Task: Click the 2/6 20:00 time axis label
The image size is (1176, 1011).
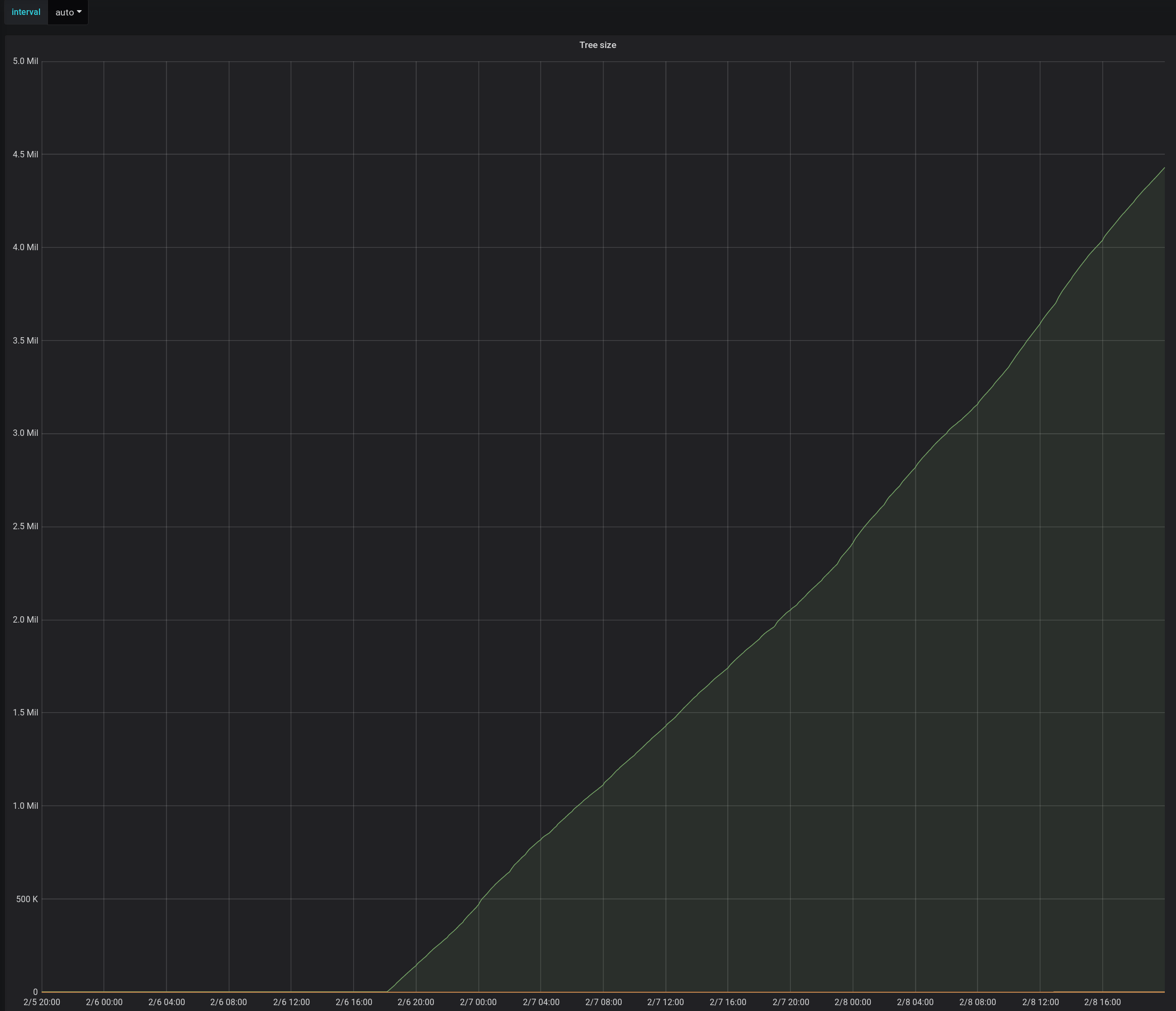Action: tap(416, 1002)
